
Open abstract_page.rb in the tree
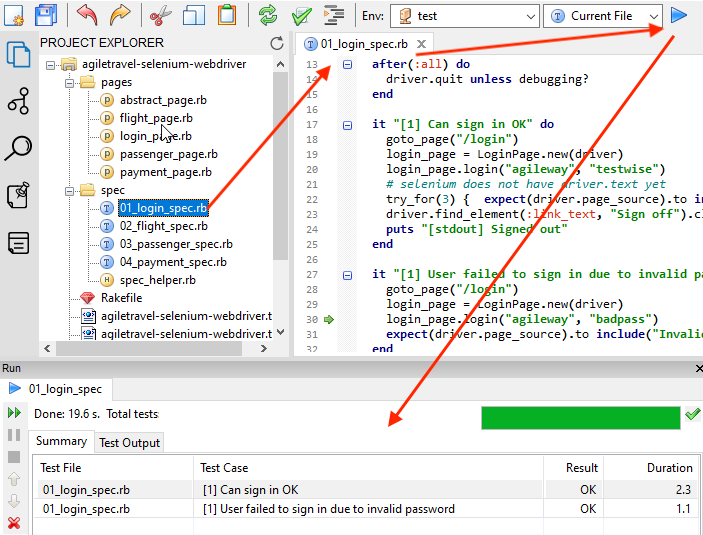(x=163, y=100)
